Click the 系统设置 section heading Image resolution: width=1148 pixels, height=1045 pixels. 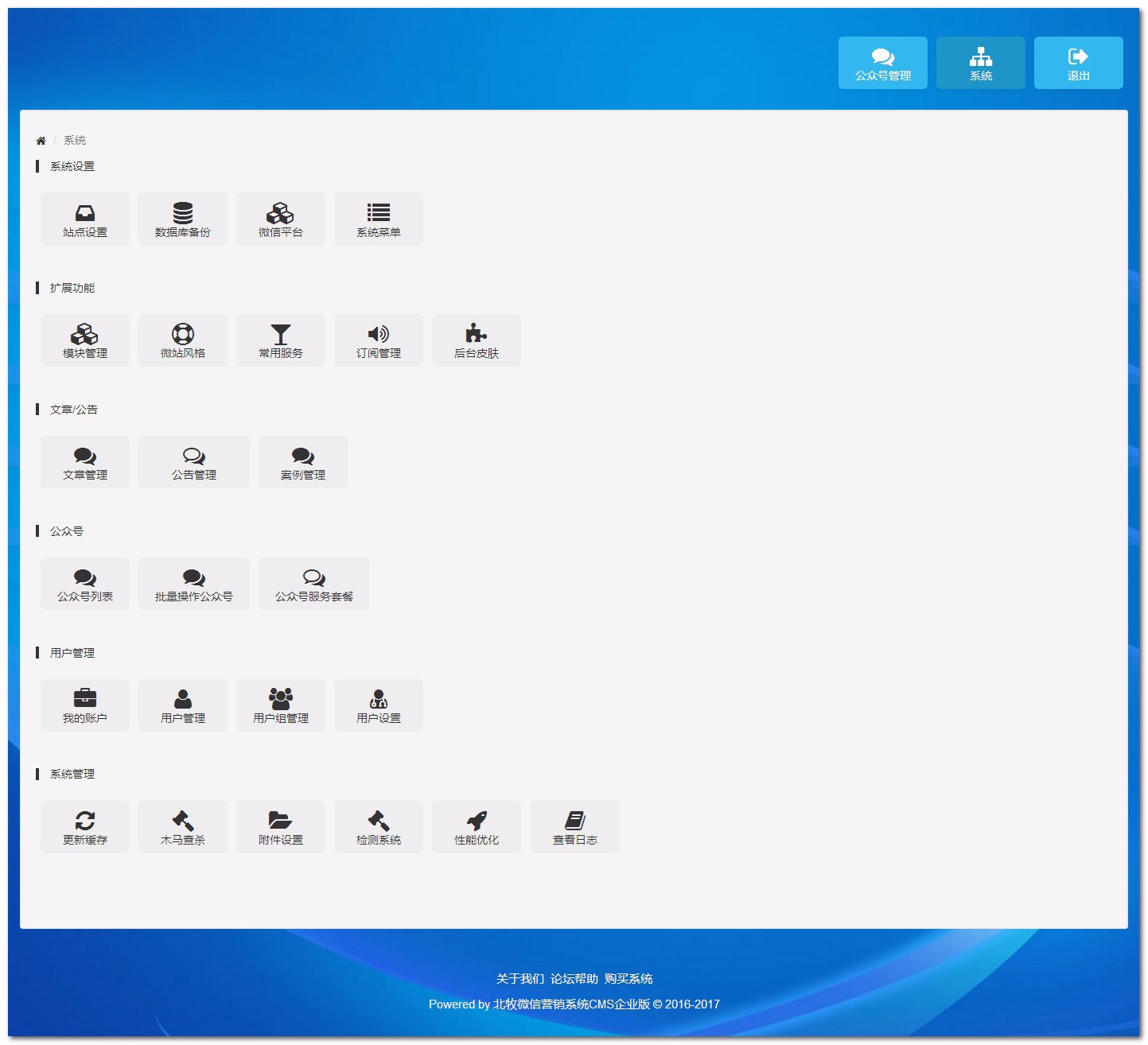click(72, 166)
